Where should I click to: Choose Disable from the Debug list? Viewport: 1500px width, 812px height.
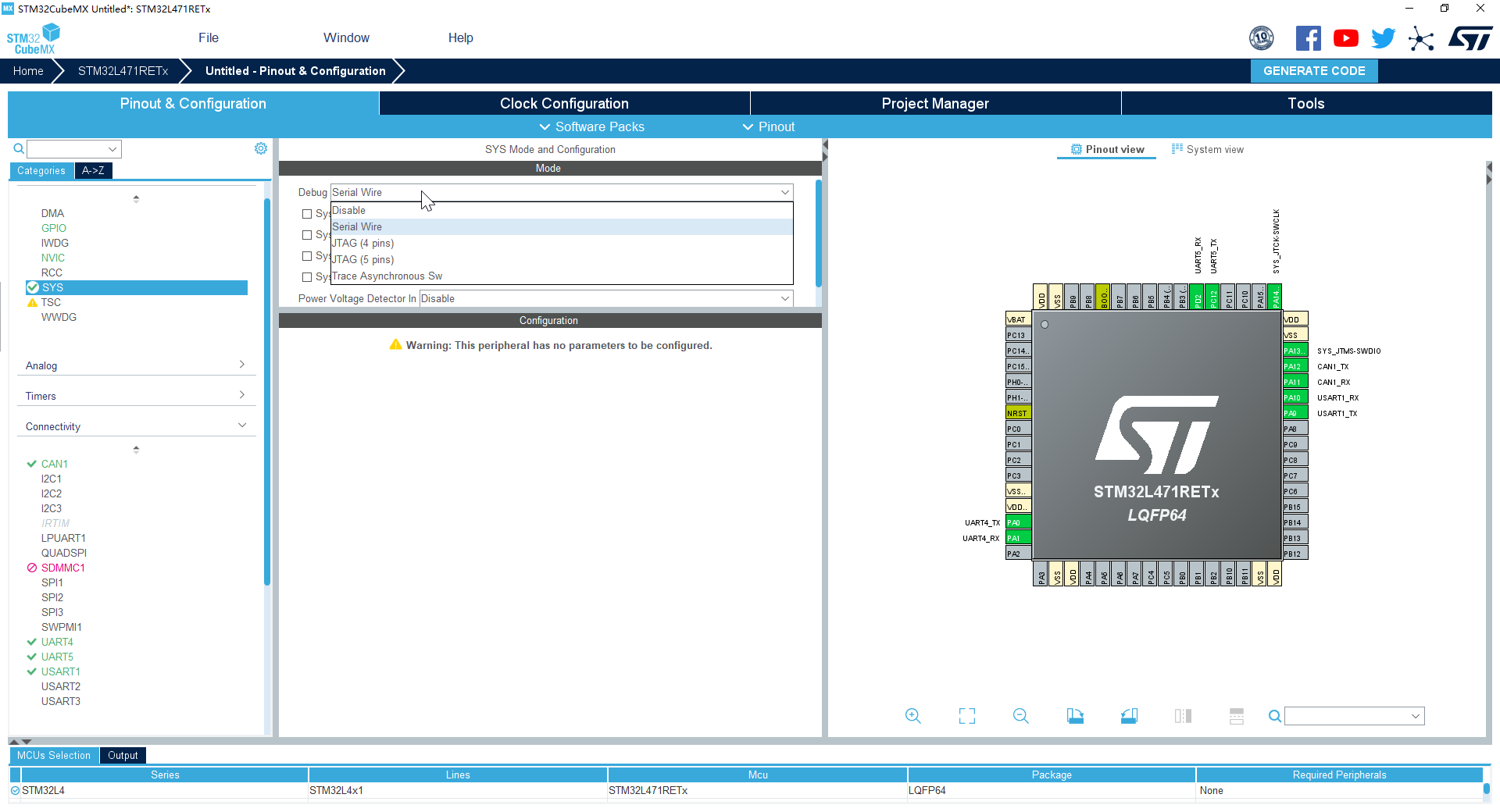[562, 211]
